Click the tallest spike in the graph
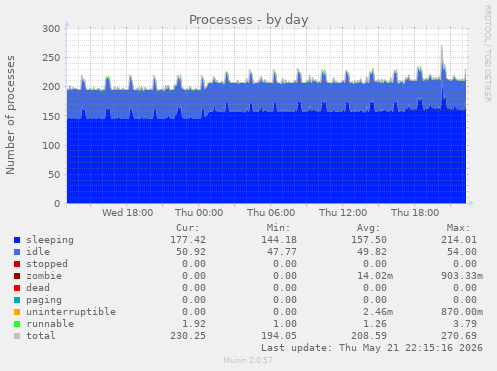The width and height of the screenshot is (497, 371). [x=442, y=63]
